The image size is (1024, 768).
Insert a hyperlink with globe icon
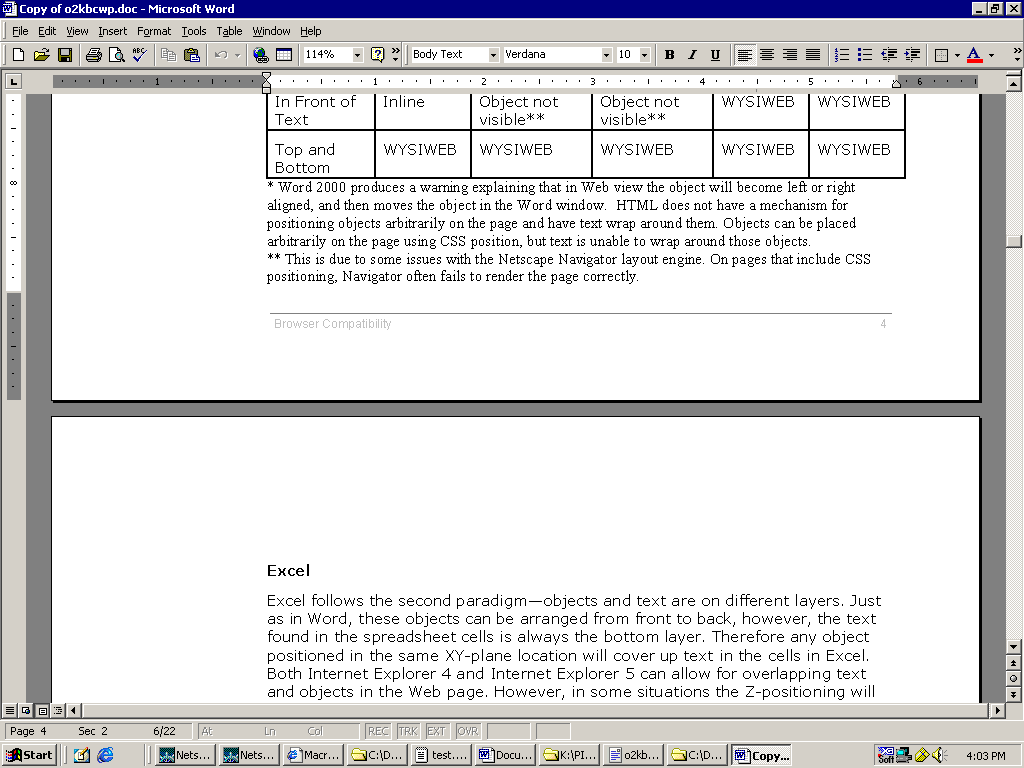pyautogui.click(x=261, y=55)
